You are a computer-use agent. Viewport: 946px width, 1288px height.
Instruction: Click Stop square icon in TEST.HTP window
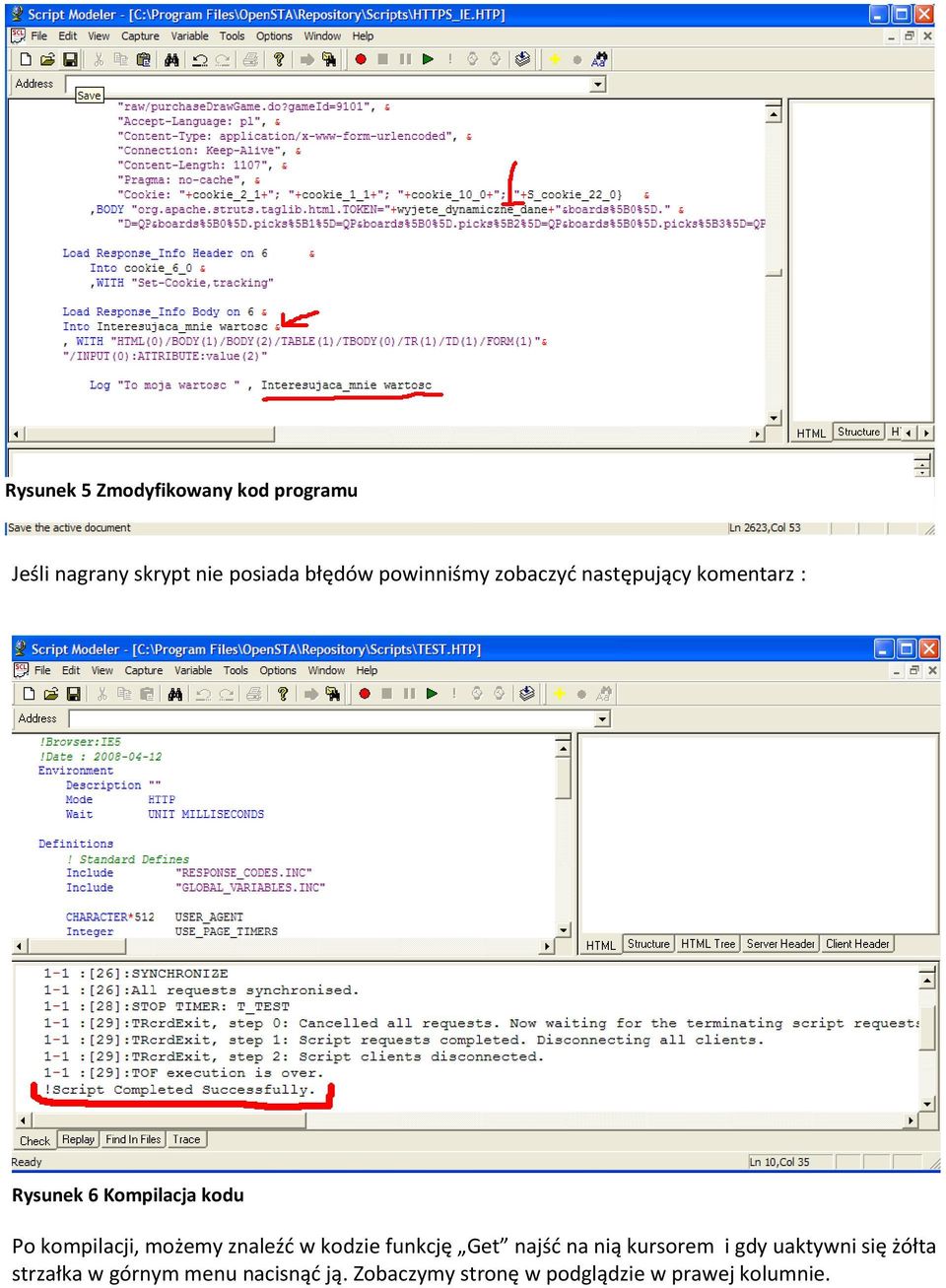point(387,694)
